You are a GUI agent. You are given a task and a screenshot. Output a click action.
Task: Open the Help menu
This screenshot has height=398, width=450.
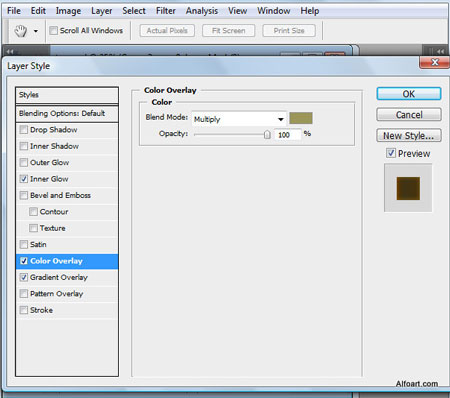point(310,11)
